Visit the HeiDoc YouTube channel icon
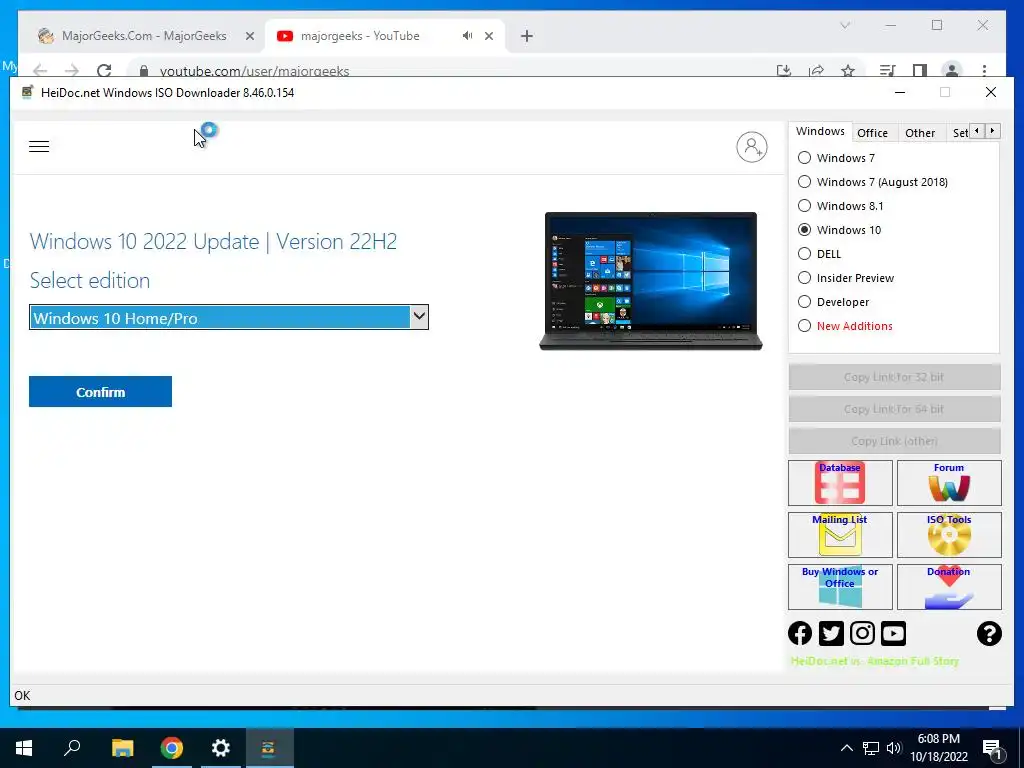This screenshot has height=768, width=1024. coord(893,633)
